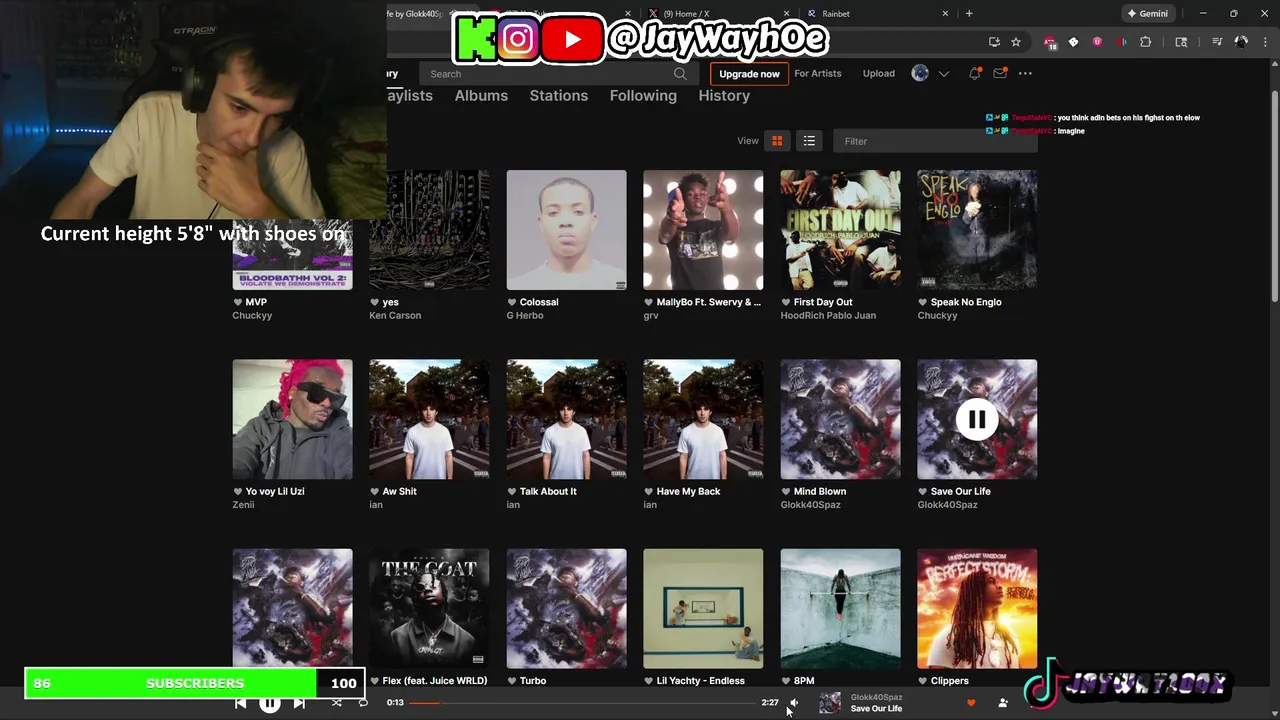This screenshot has height=720, width=1280.
Task: Toggle heart on Colossal
Action: coord(511,302)
